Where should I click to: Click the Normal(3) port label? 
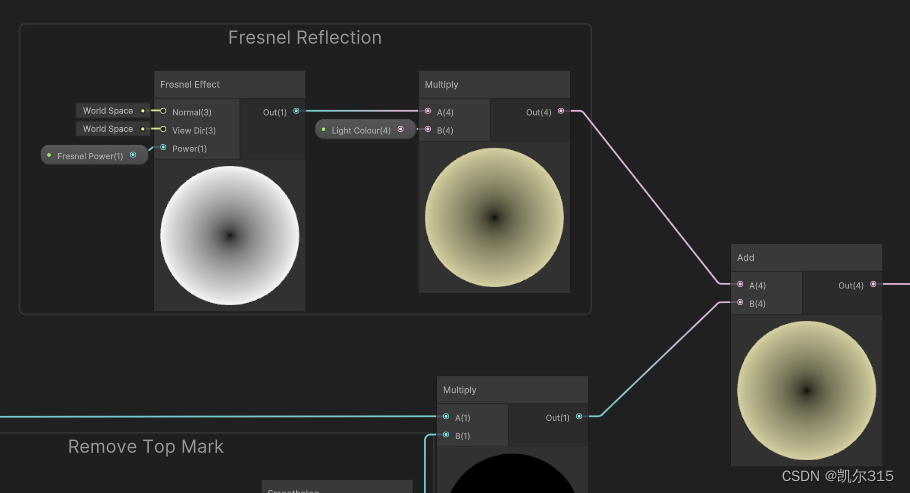[192, 112]
